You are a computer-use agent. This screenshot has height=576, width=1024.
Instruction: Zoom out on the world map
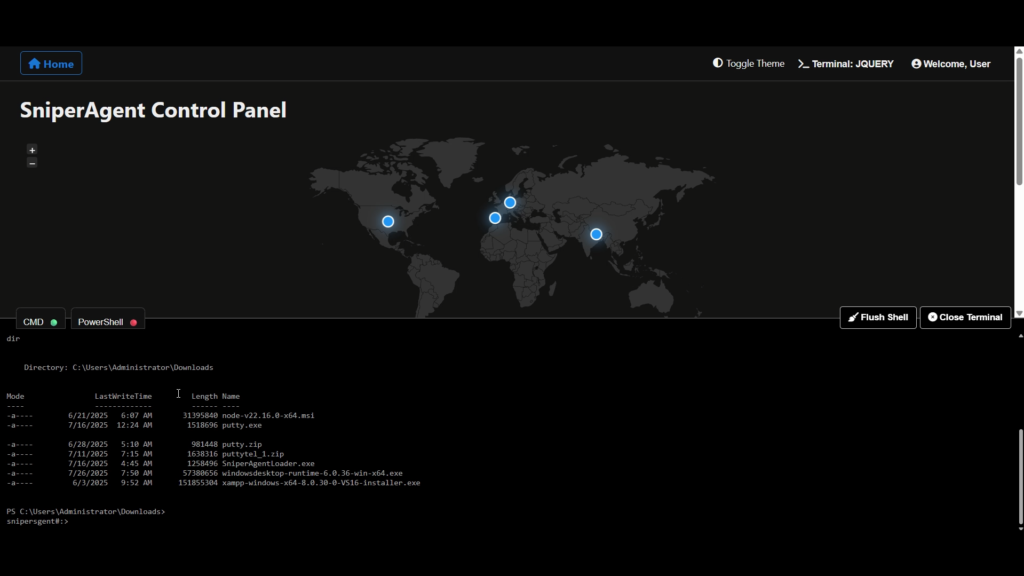coord(32,162)
